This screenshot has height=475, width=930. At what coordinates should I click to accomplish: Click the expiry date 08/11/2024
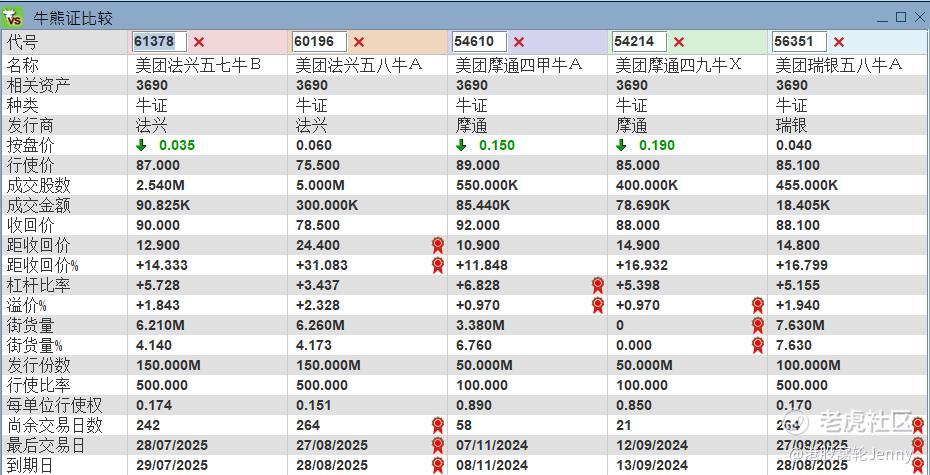[492, 466]
